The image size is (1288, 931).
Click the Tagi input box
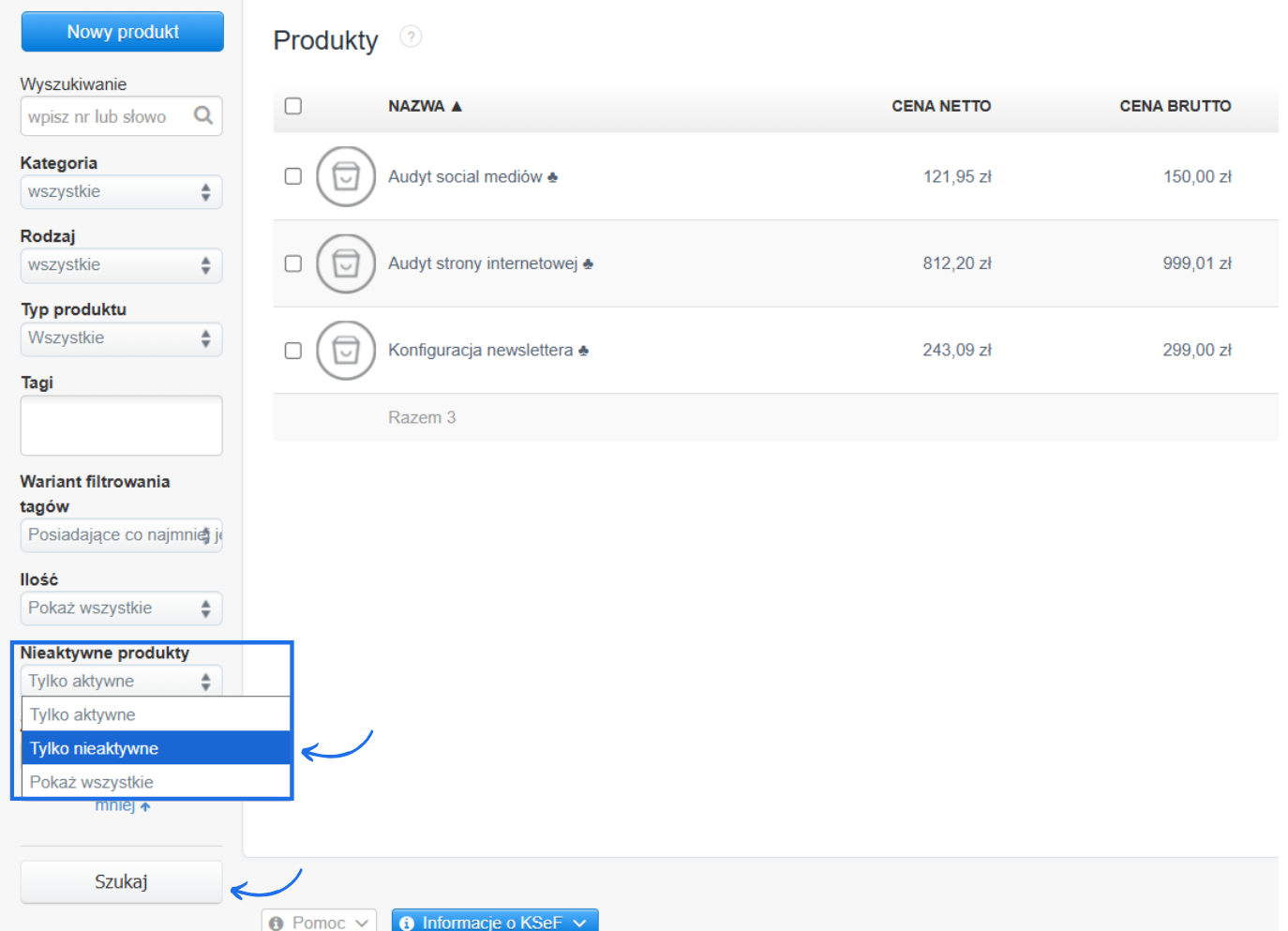121,426
